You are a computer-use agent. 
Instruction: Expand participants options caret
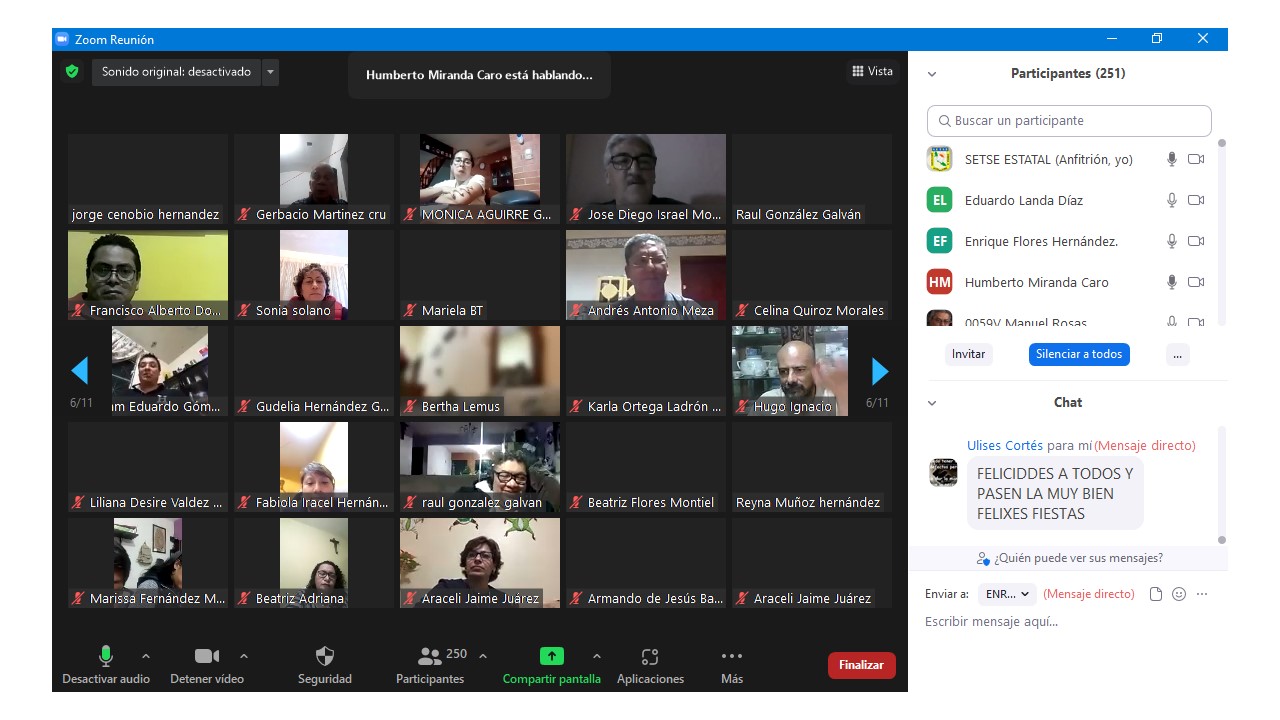483,656
